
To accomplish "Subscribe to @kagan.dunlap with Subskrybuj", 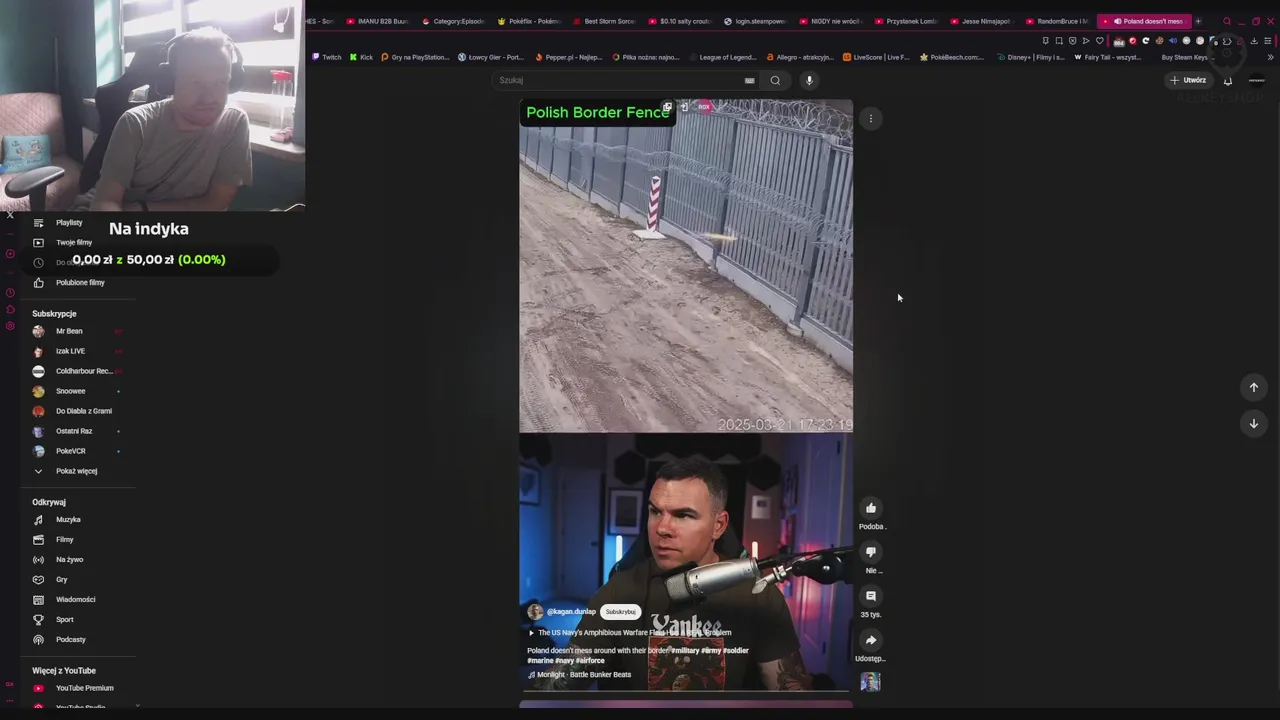I will pos(620,612).
